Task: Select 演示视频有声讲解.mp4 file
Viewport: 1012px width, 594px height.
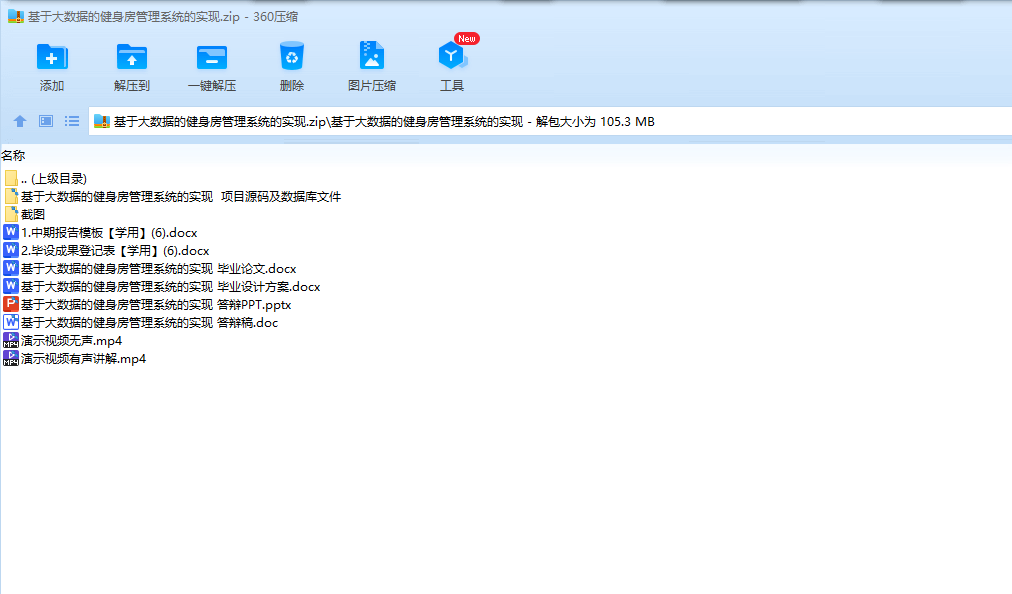Action: (x=75, y=359)
